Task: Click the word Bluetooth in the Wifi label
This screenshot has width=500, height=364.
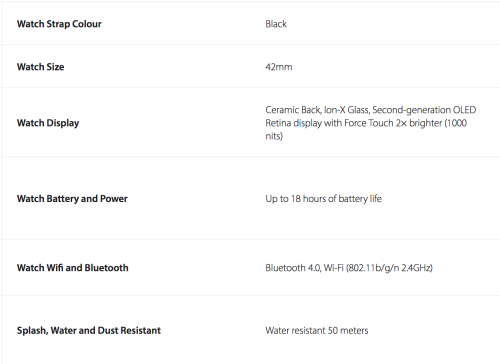Action: (106, 268)
